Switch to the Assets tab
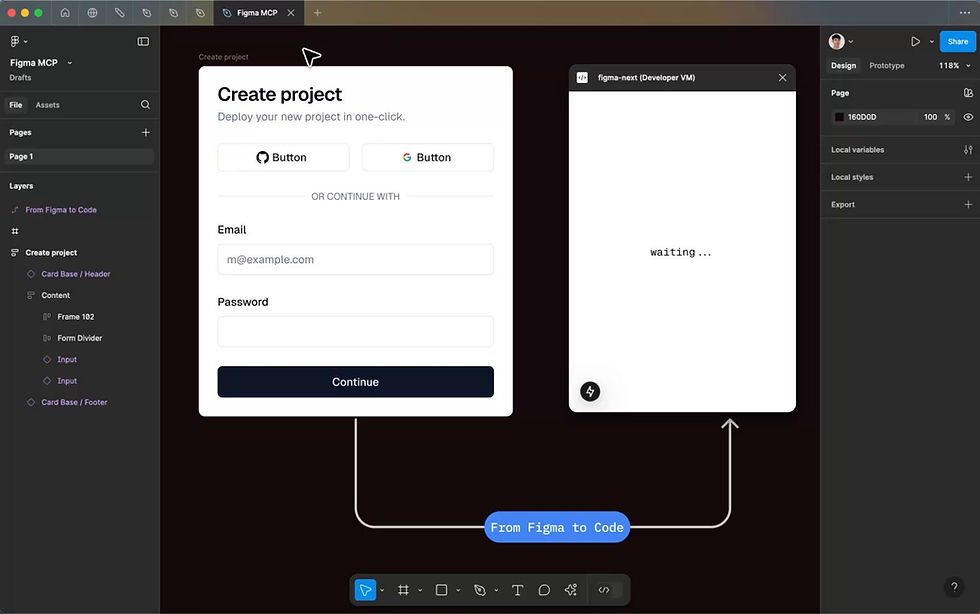 coord(48,105)
